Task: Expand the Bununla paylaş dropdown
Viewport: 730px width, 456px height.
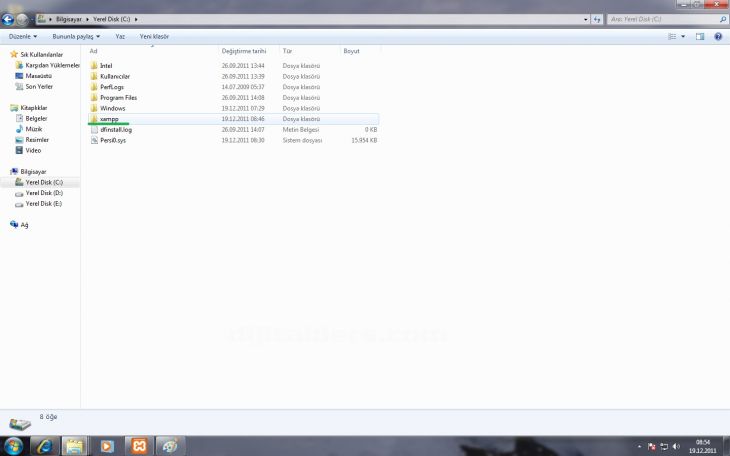Action: pyautogui.click(x=76, y=36)
